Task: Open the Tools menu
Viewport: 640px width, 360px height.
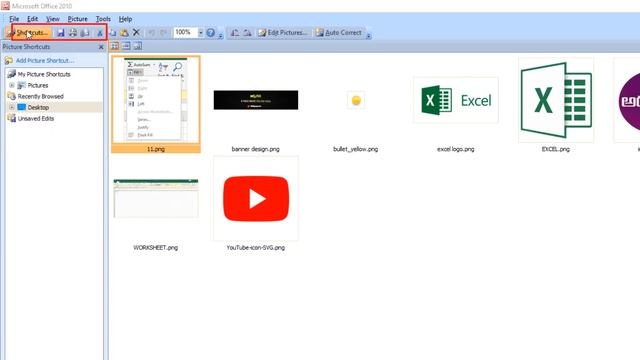Action: (x=103, y=19)
